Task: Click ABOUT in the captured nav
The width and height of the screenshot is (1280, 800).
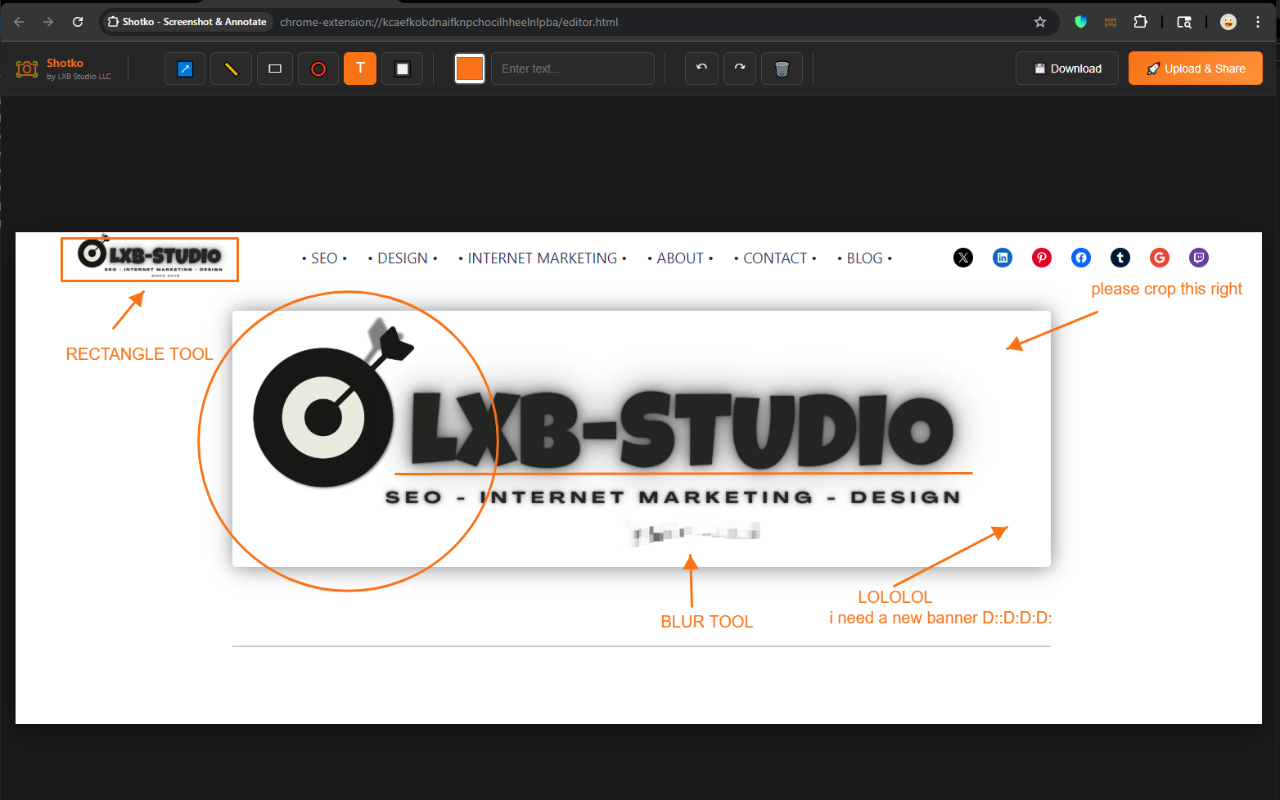Action: point(680,258)
